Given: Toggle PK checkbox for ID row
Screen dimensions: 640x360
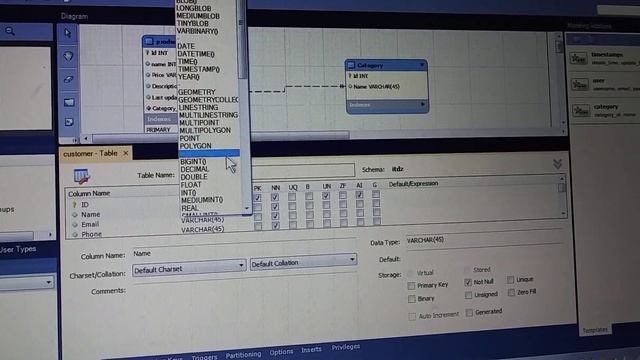Looking at the screenshot, I should click(258, 198).
